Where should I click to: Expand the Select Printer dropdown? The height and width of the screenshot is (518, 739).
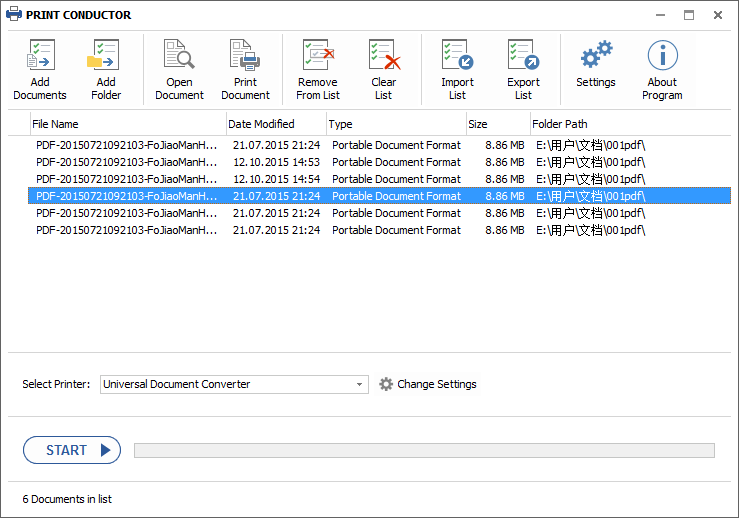pyautogui.click(x=361, y=385)
